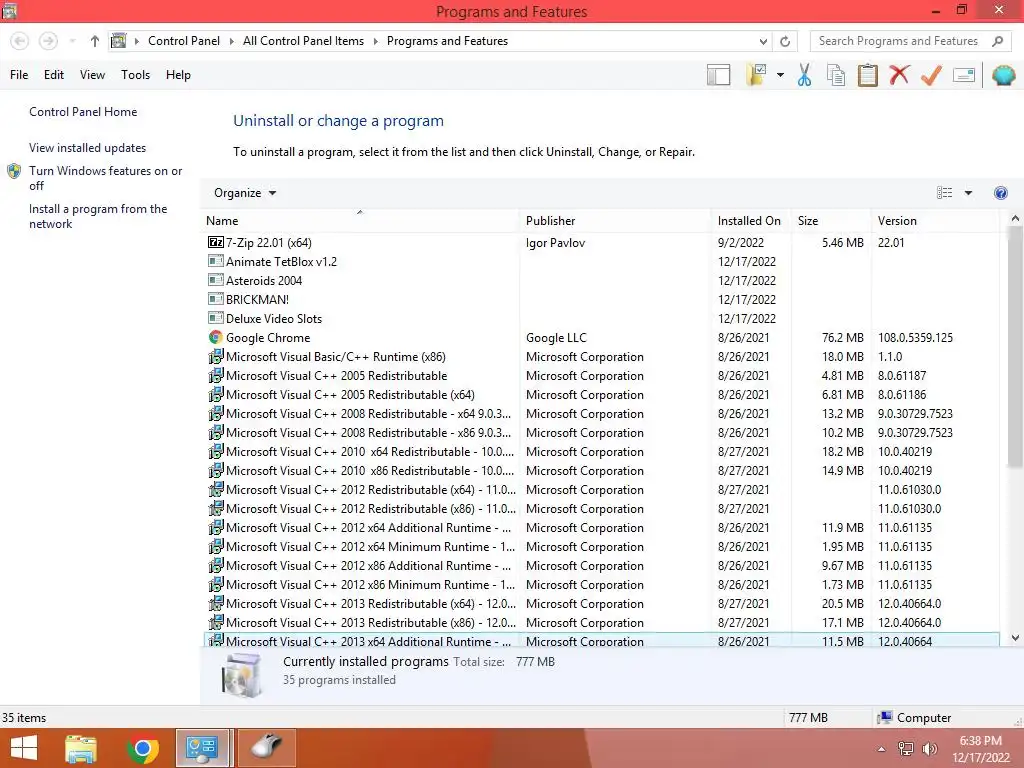This screenshot has width=1024, height=768.
Task: Open the Help menu
Action: pyautogui.click(x=178, y=75)
